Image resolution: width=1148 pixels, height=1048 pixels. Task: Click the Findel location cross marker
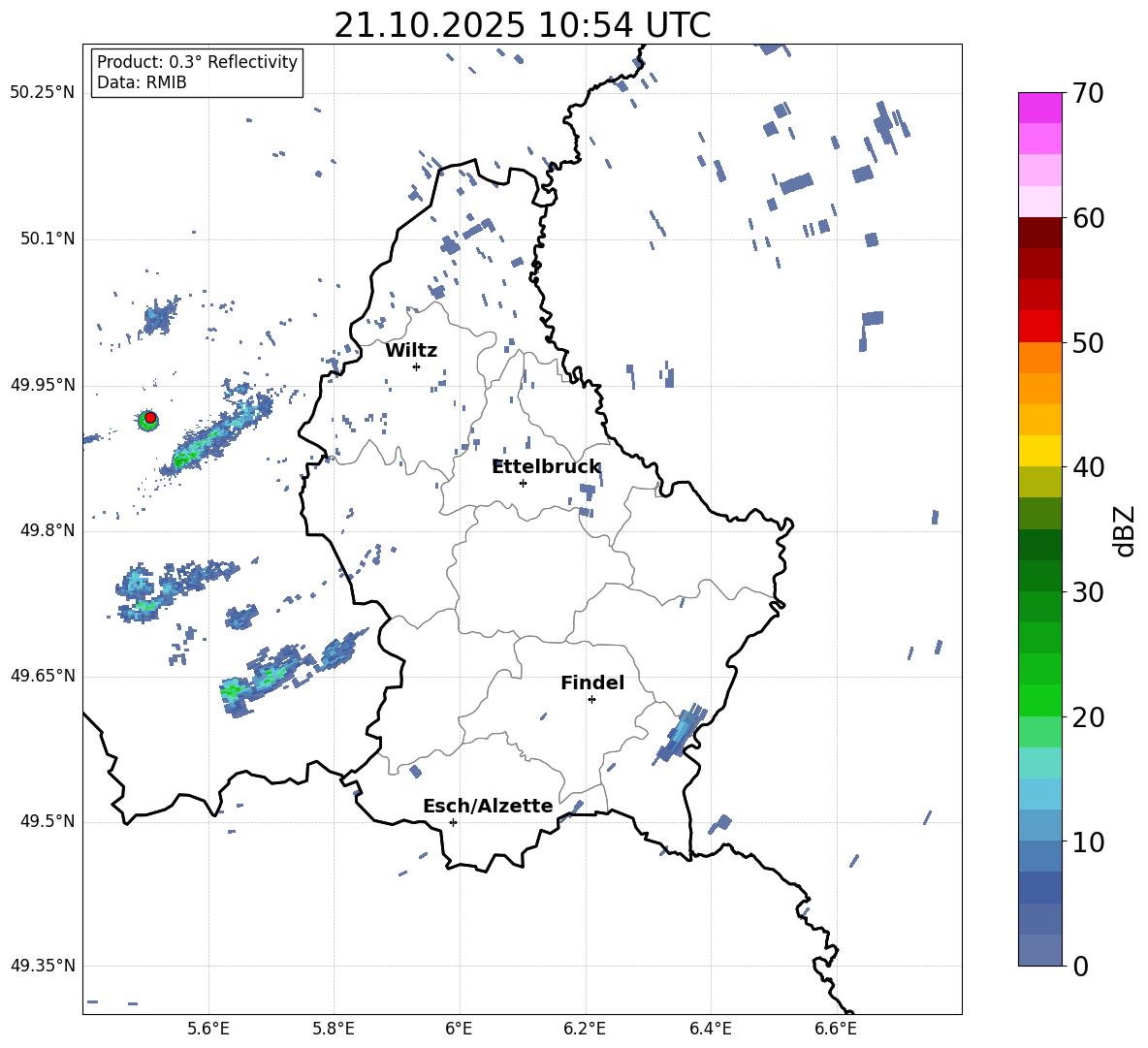[591, 700]
